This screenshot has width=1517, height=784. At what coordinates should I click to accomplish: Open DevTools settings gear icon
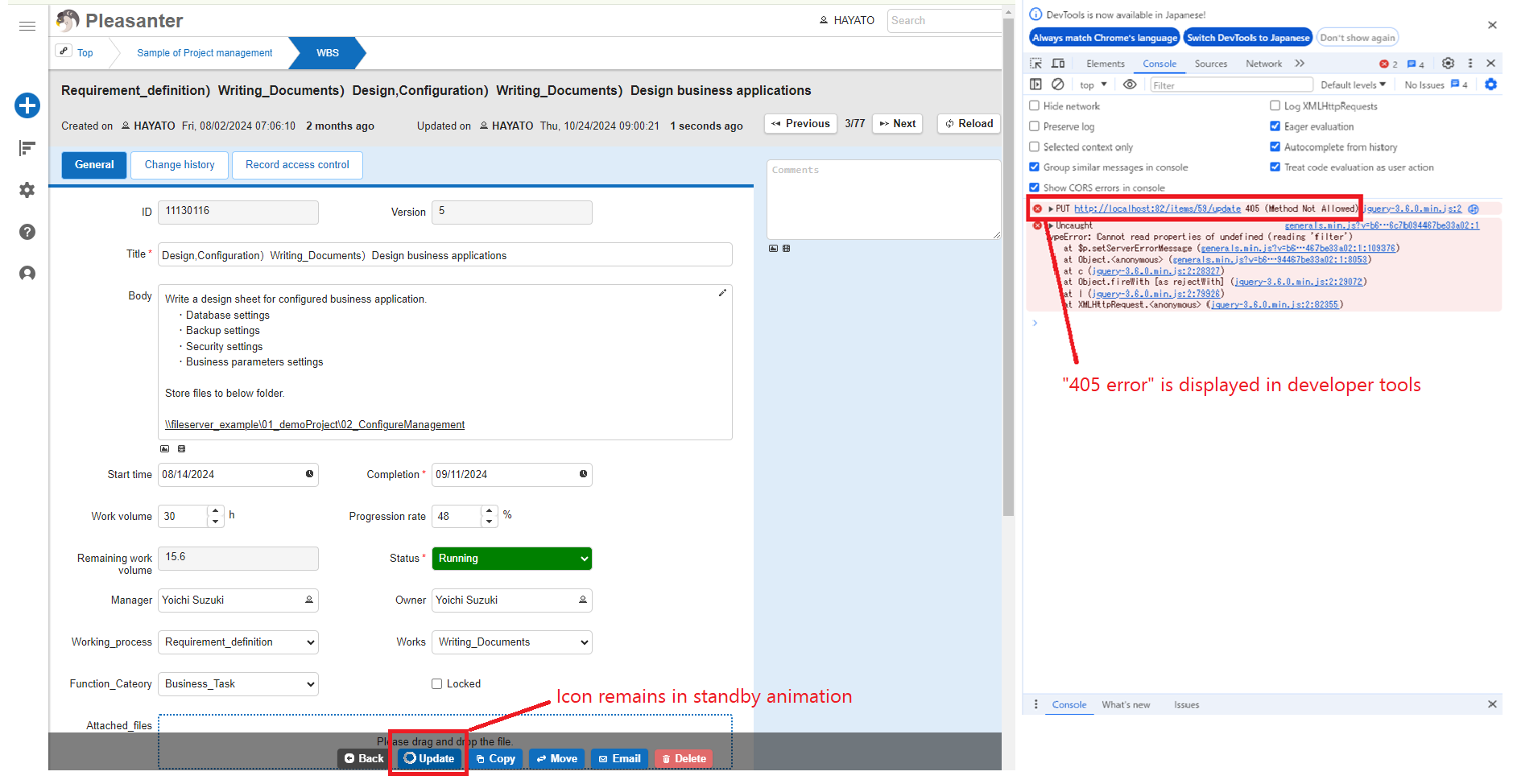[1448, 64]
